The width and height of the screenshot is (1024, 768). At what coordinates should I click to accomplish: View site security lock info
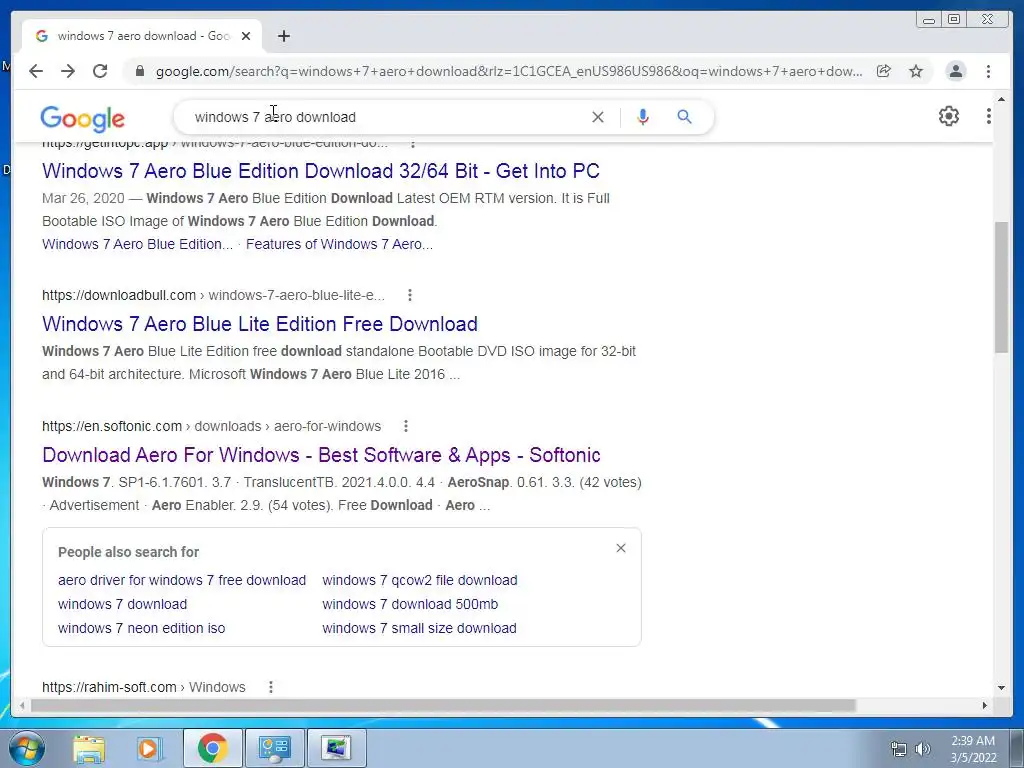pos(139,71)
